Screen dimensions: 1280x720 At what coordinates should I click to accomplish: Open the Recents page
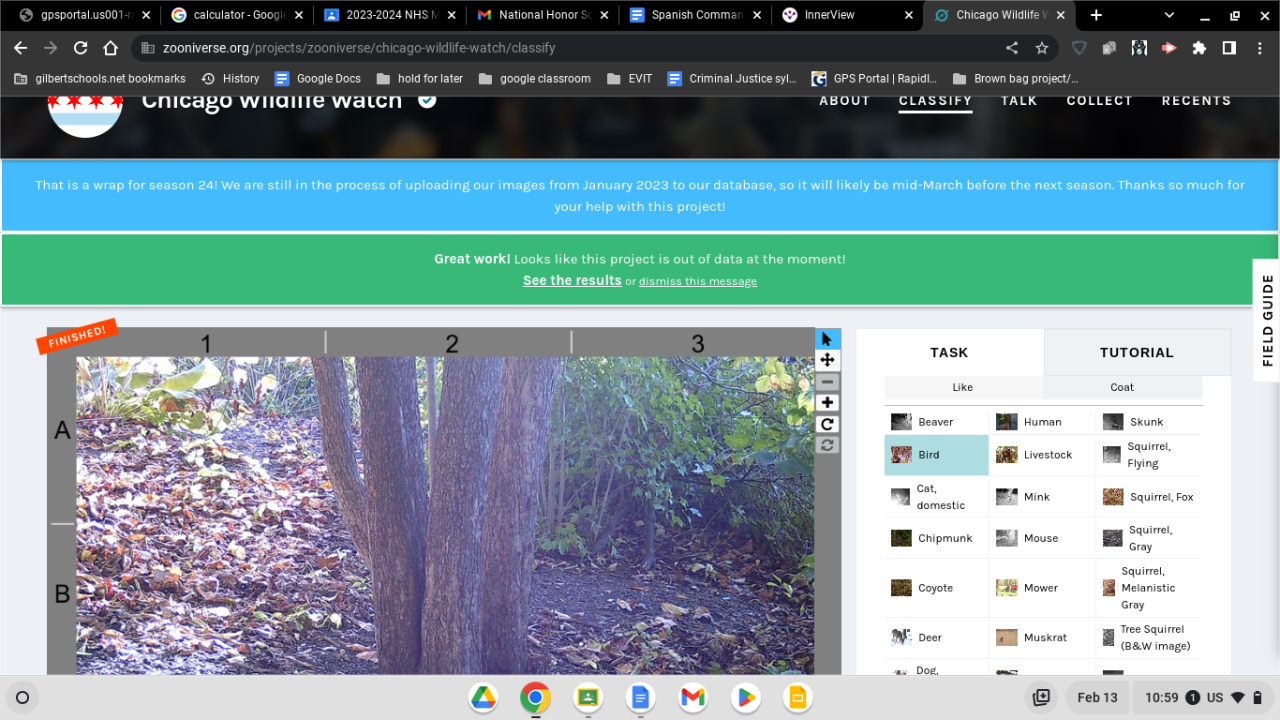tap(1196, 100)
